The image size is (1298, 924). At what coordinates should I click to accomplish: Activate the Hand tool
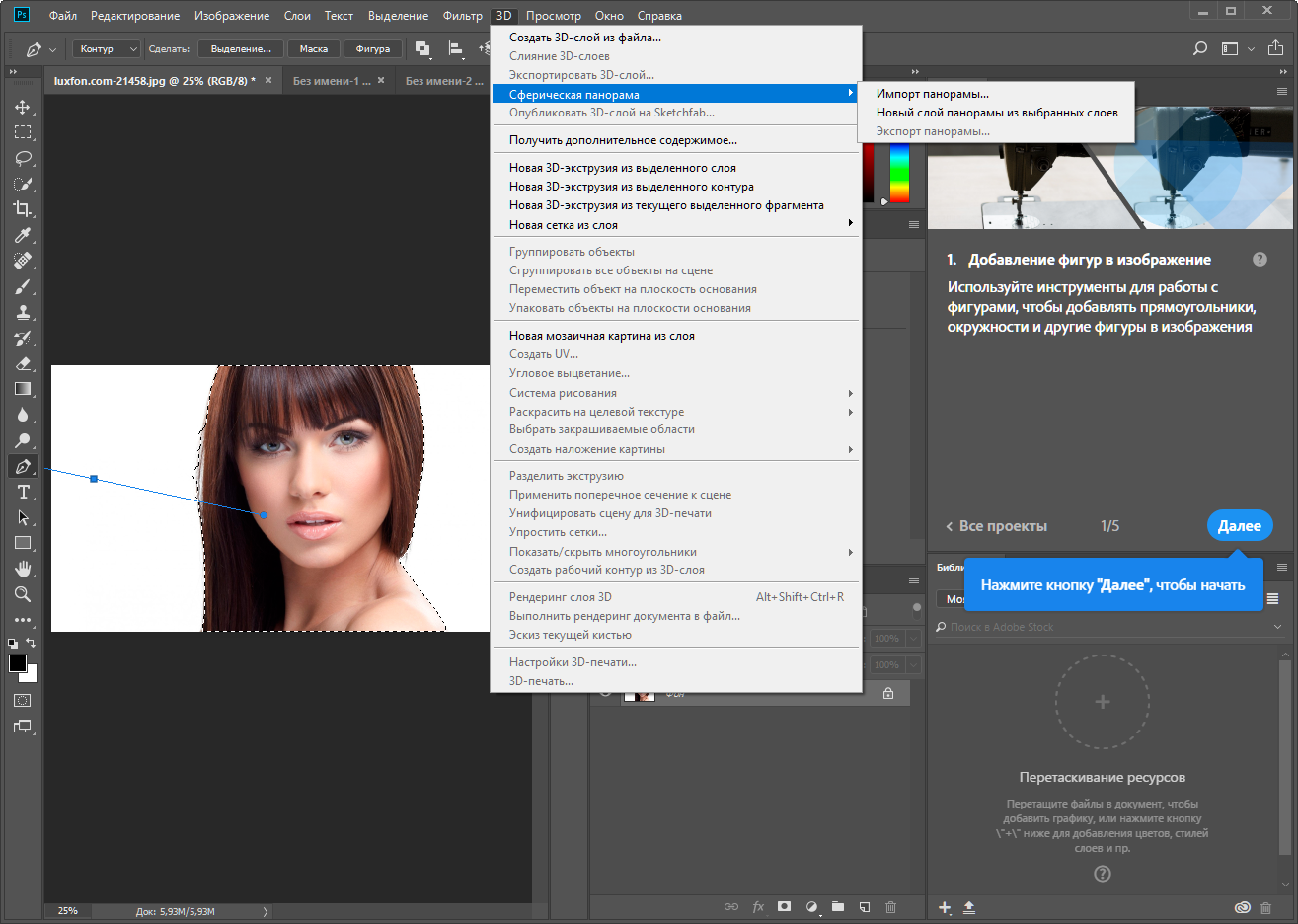[x=23, y=569]
